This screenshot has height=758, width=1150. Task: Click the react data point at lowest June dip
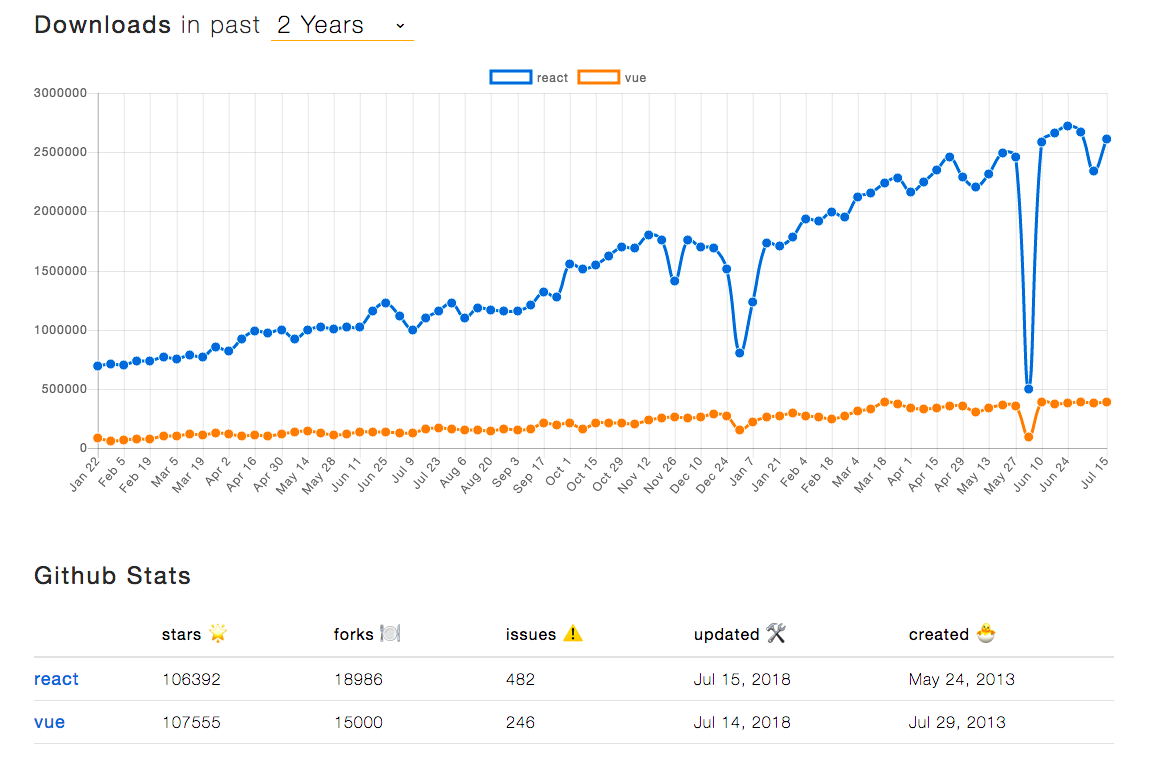click(1028, 389)
